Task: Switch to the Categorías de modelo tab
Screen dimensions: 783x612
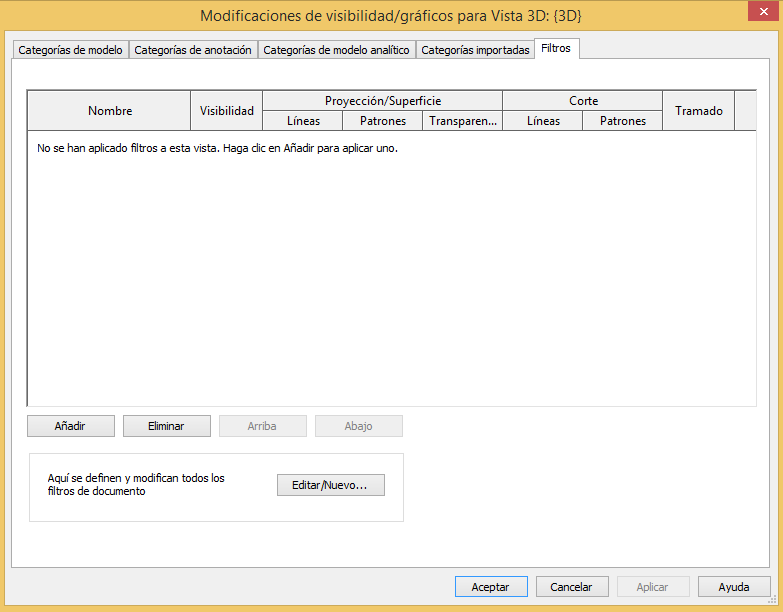Action: 70,50
